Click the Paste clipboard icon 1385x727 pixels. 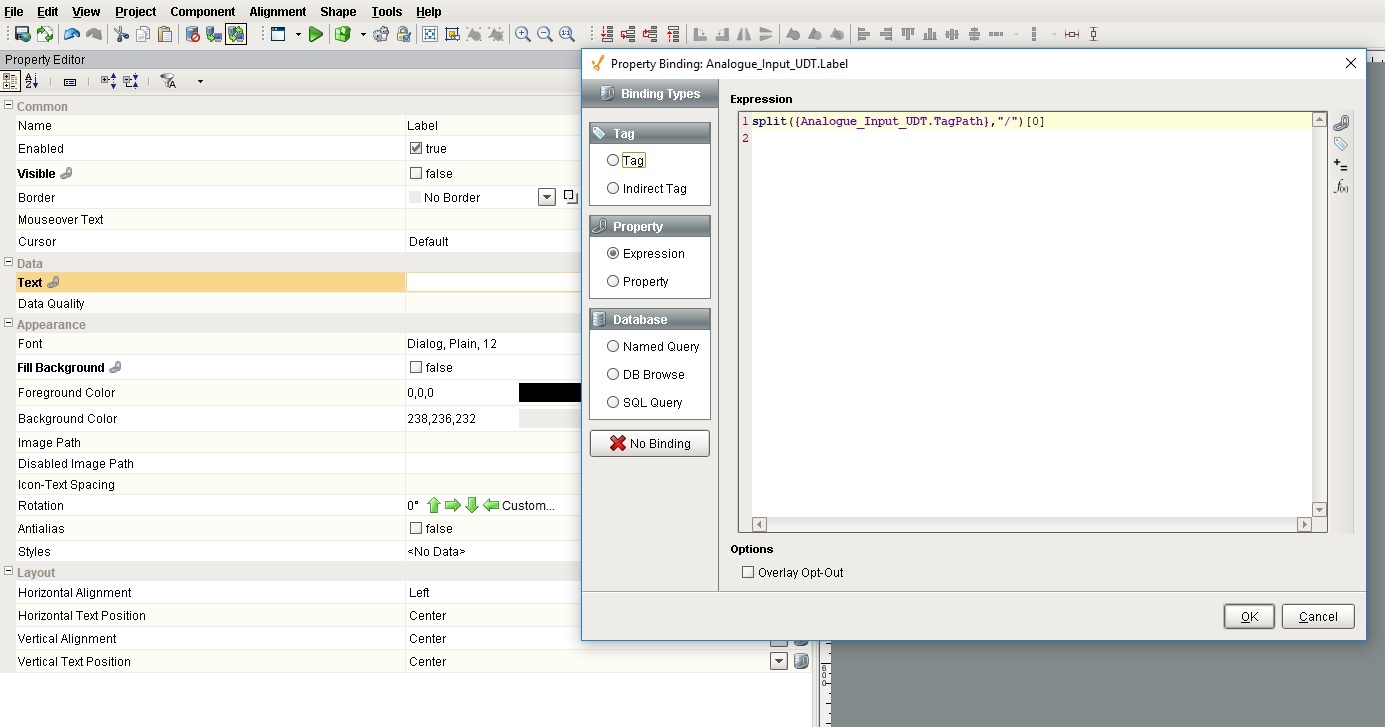[165, 34]
